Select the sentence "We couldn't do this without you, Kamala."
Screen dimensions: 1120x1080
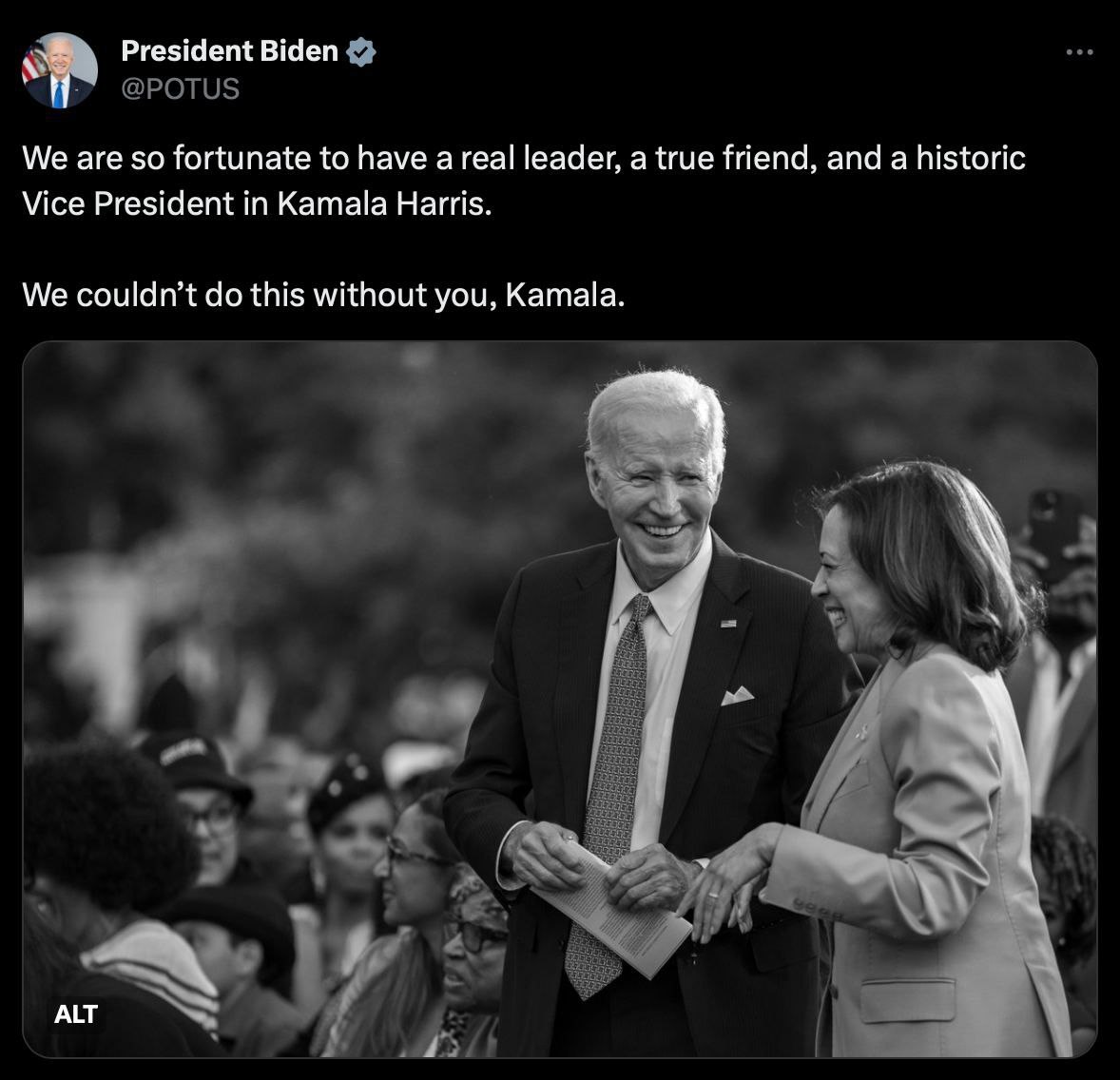(x=323, y=295)
